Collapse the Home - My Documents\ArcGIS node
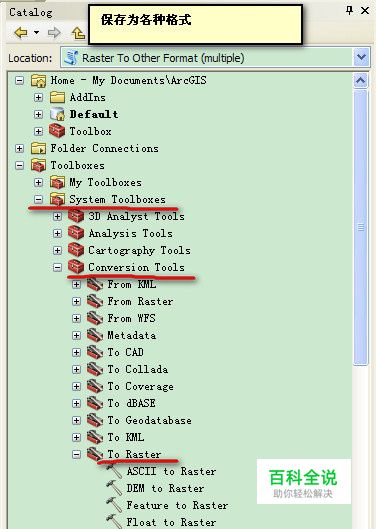 20,80
